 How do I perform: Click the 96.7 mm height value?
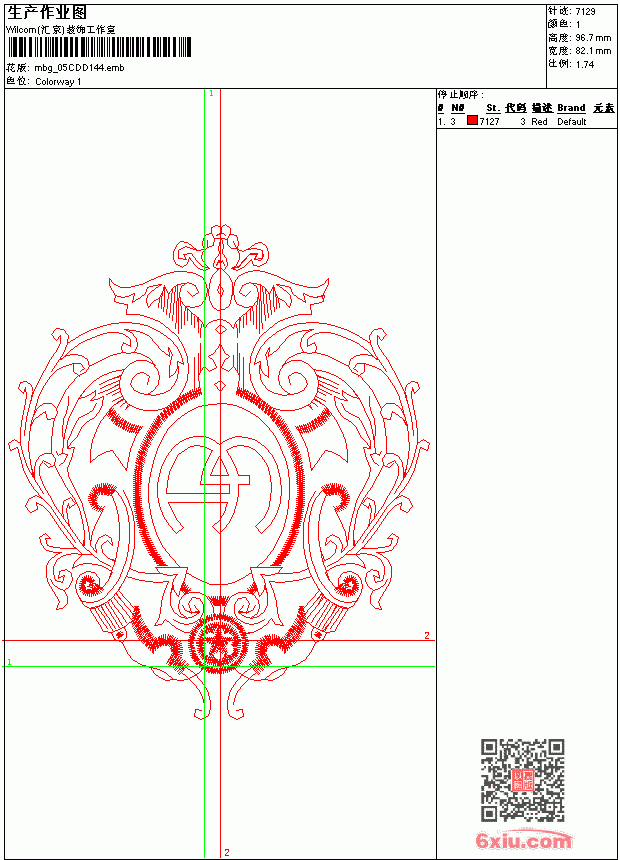[593, 38]
